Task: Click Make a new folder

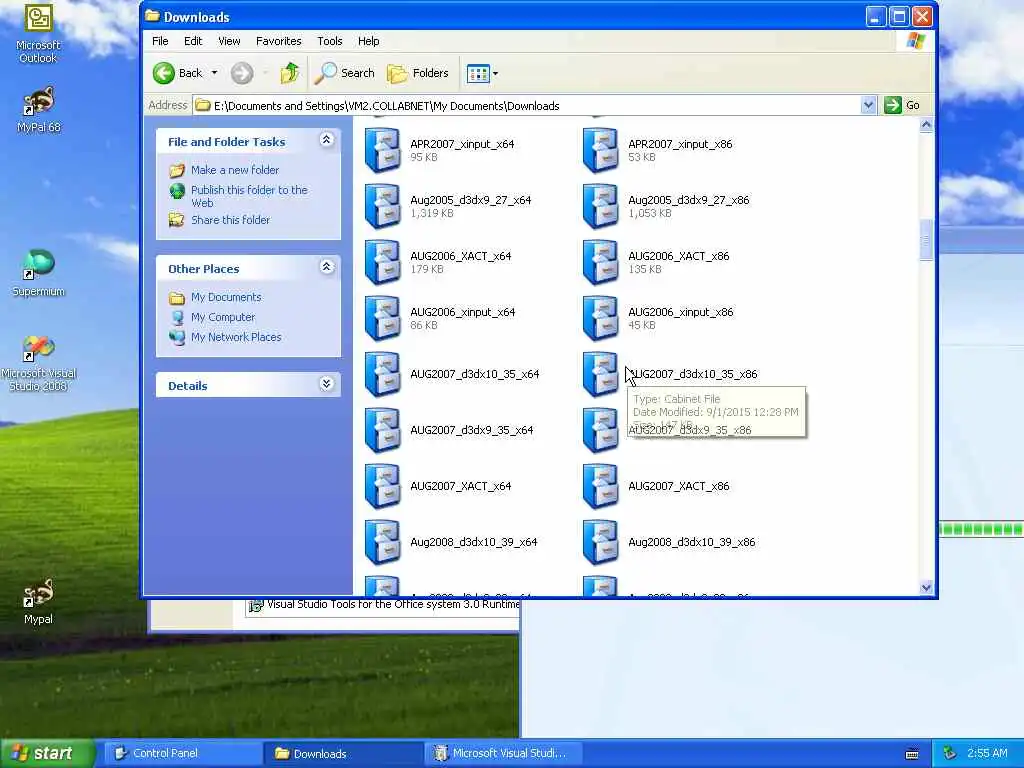Action: click(234, 170)
